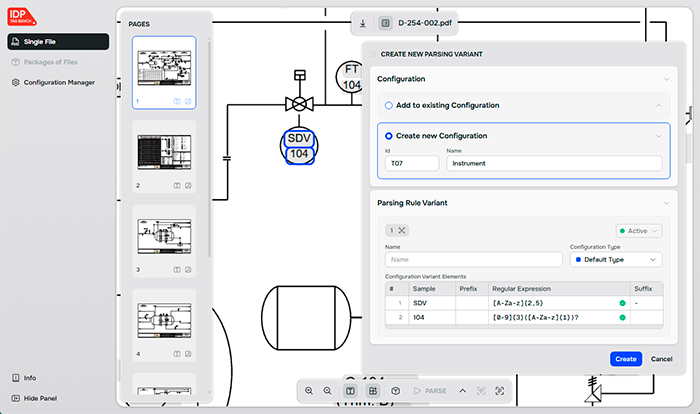Click the disabled focus icon in toolbar
This screenshot has width=700, height=414.
[481, 391]
